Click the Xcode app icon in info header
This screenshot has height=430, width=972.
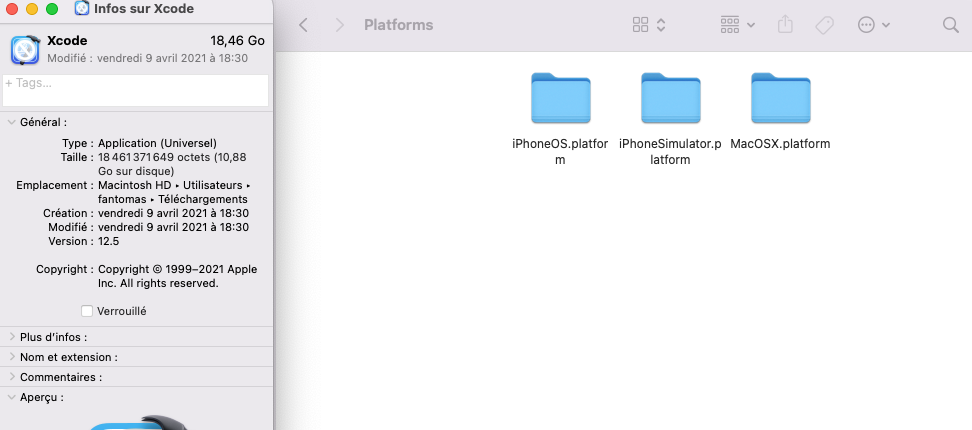coord(25,50)
